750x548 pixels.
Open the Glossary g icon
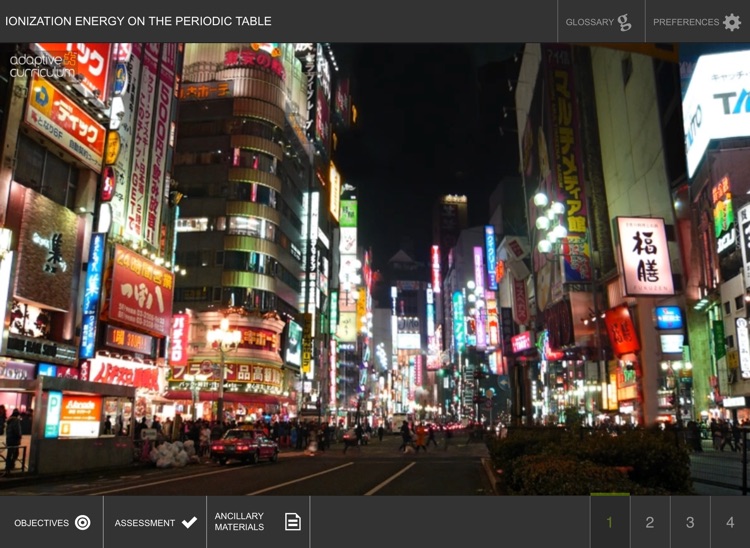[x=624, y=22]
